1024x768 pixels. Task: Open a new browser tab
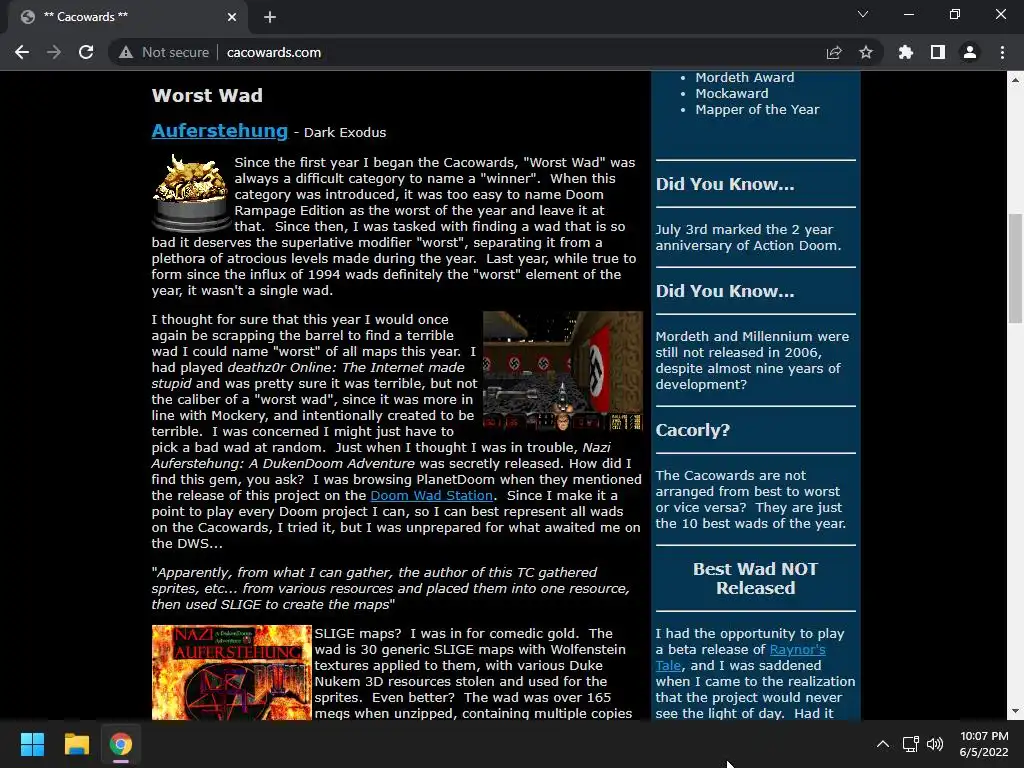[270, 17]
